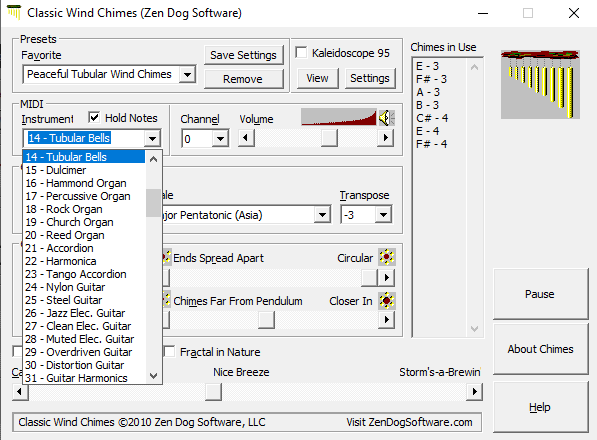Choose 25 - Steel Guitar

(84, 300)
